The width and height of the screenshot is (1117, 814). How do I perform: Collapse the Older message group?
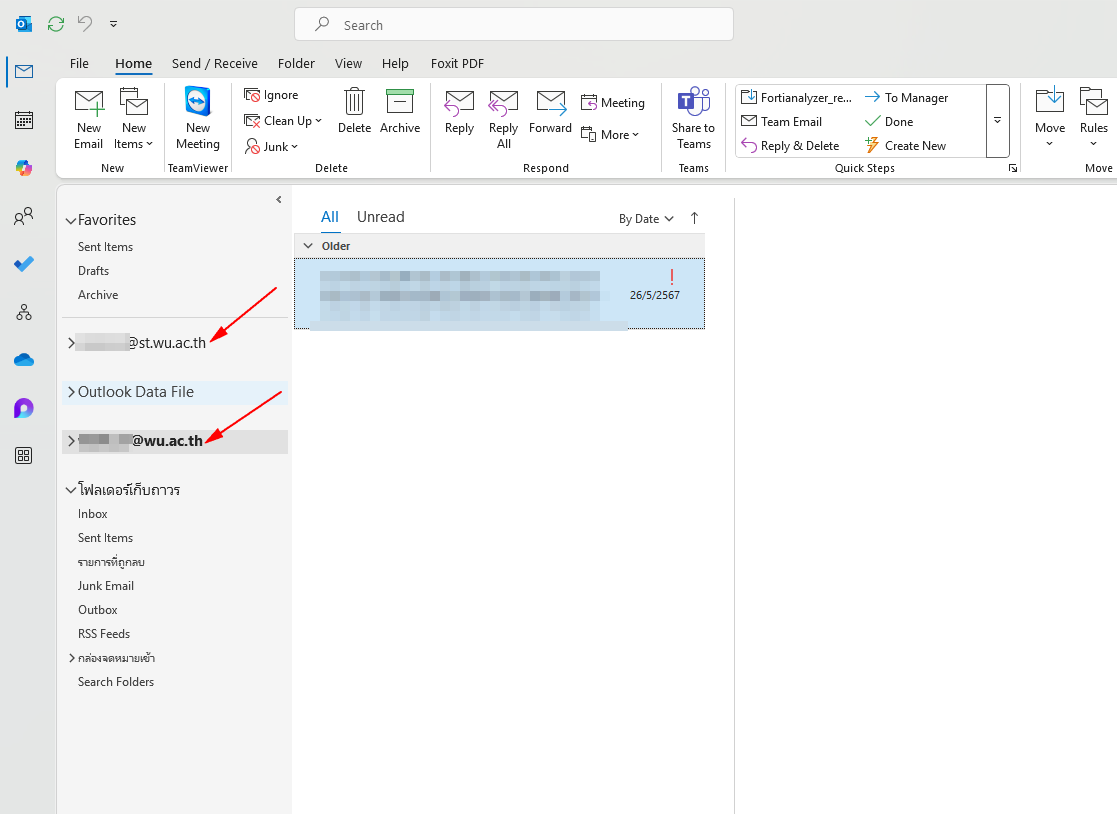pyautogui.click(x=308, y=246)
